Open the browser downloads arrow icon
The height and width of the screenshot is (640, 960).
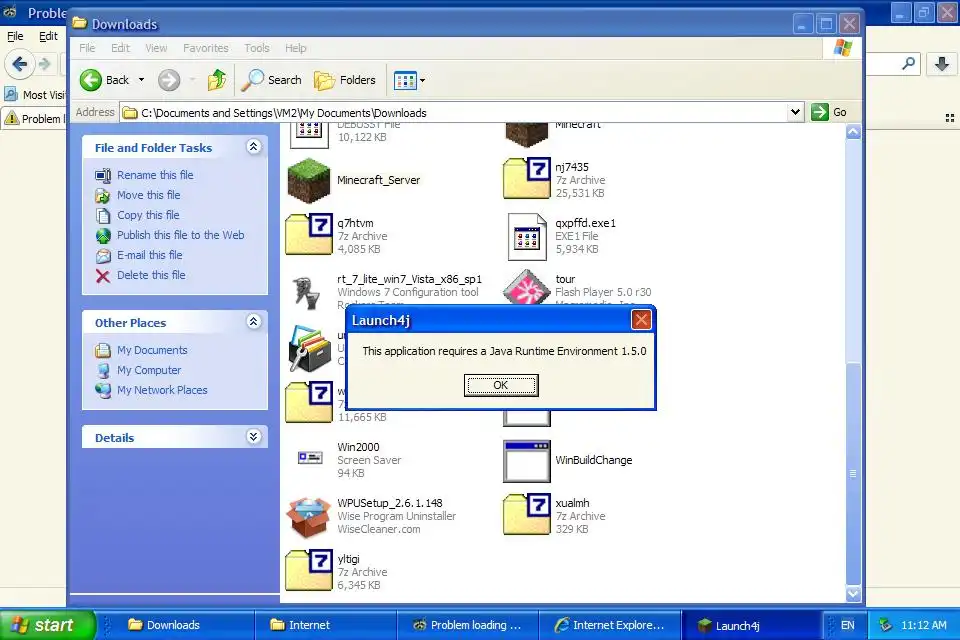(942, 63)
